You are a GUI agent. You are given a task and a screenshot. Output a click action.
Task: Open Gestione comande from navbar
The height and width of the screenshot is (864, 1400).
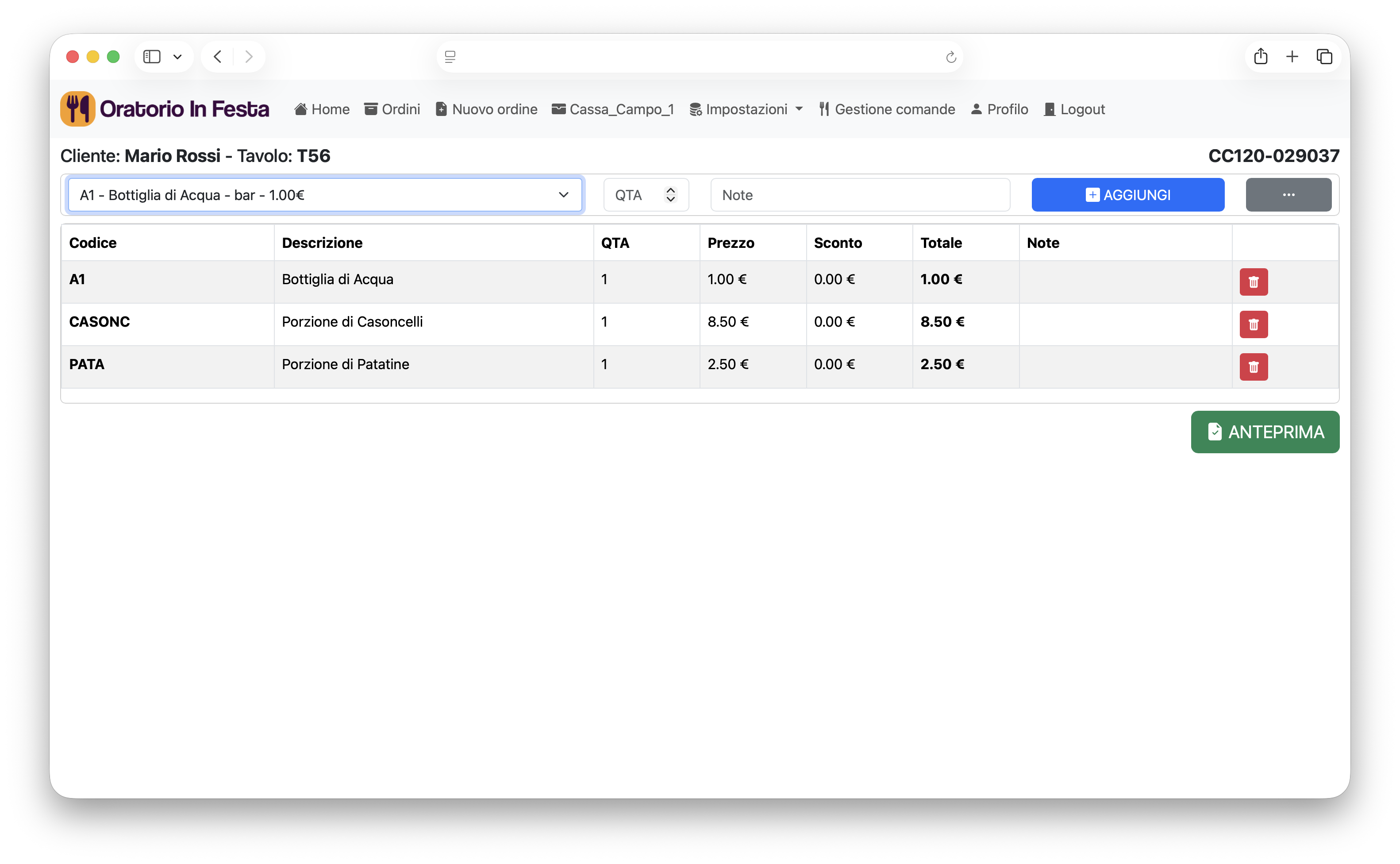coord(886,109)
